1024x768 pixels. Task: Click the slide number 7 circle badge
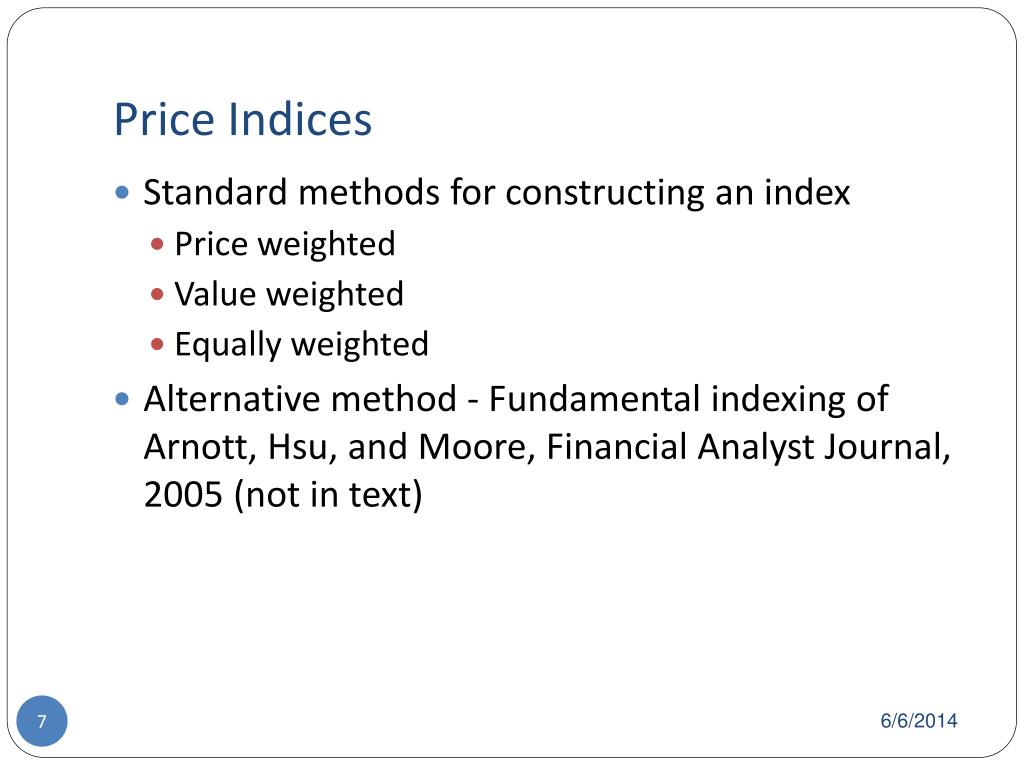[x=42, y=721]
